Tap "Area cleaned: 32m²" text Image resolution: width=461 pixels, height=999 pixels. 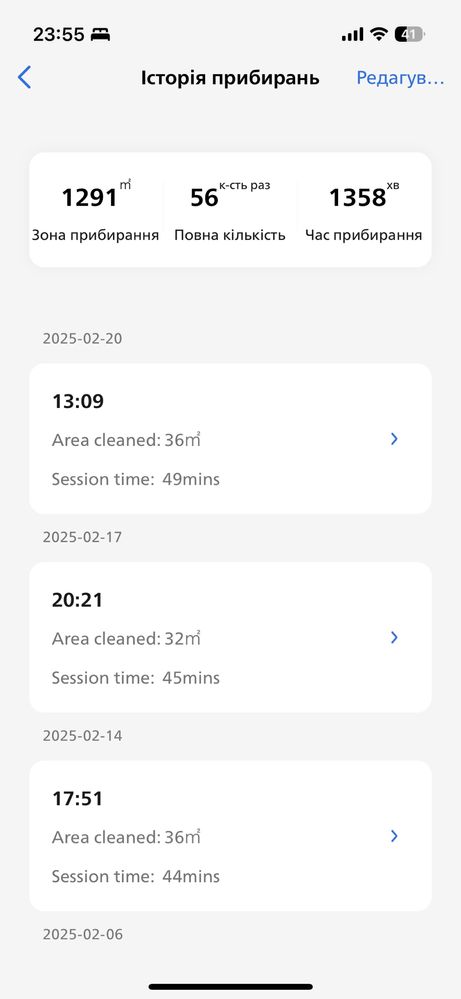click(126, 638)
